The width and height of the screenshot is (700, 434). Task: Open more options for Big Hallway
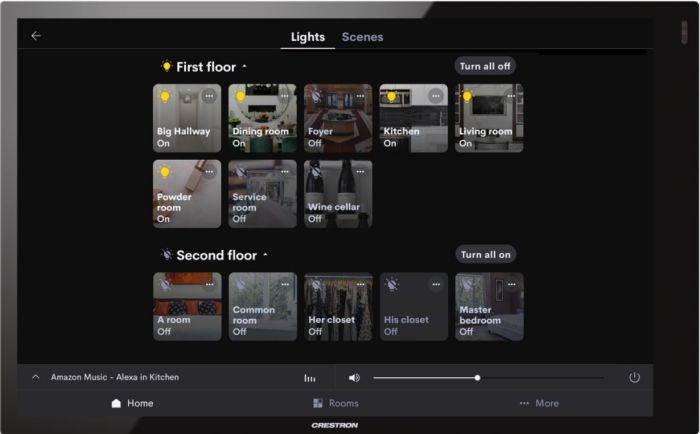coord(209,96)
